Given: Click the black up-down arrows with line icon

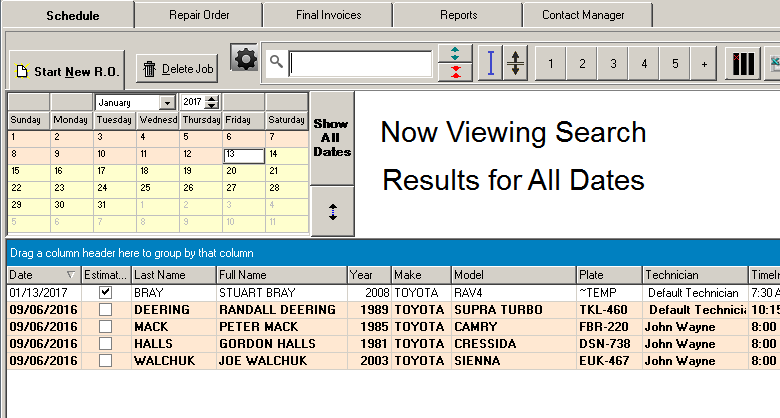Looking at the screenshot, I should point(515,63).
